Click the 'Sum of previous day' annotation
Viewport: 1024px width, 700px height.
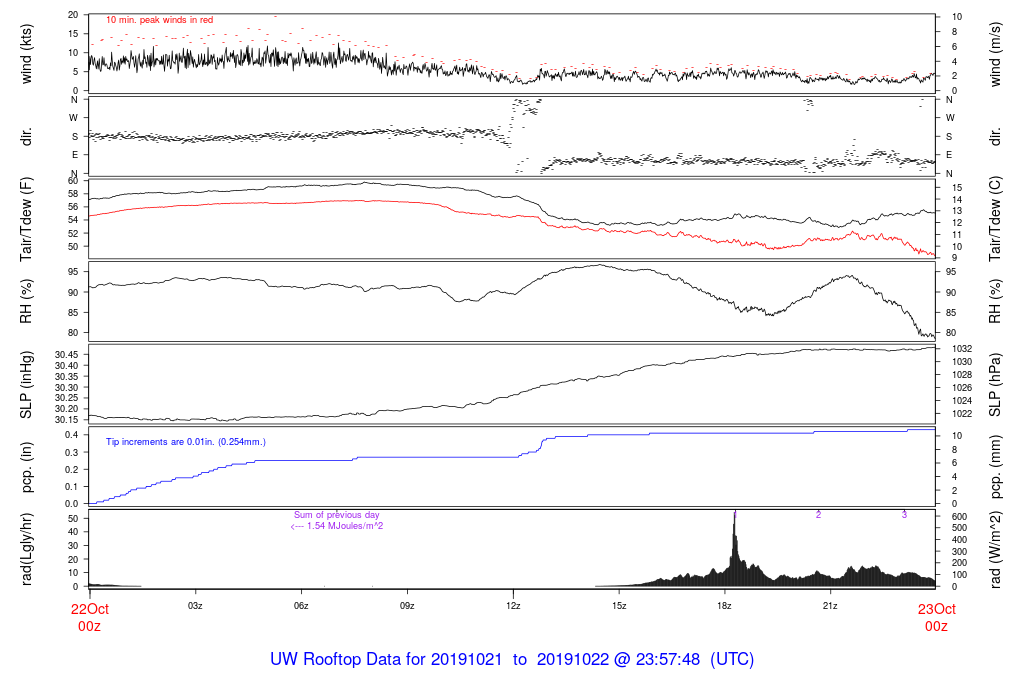[x=336, y=515]
